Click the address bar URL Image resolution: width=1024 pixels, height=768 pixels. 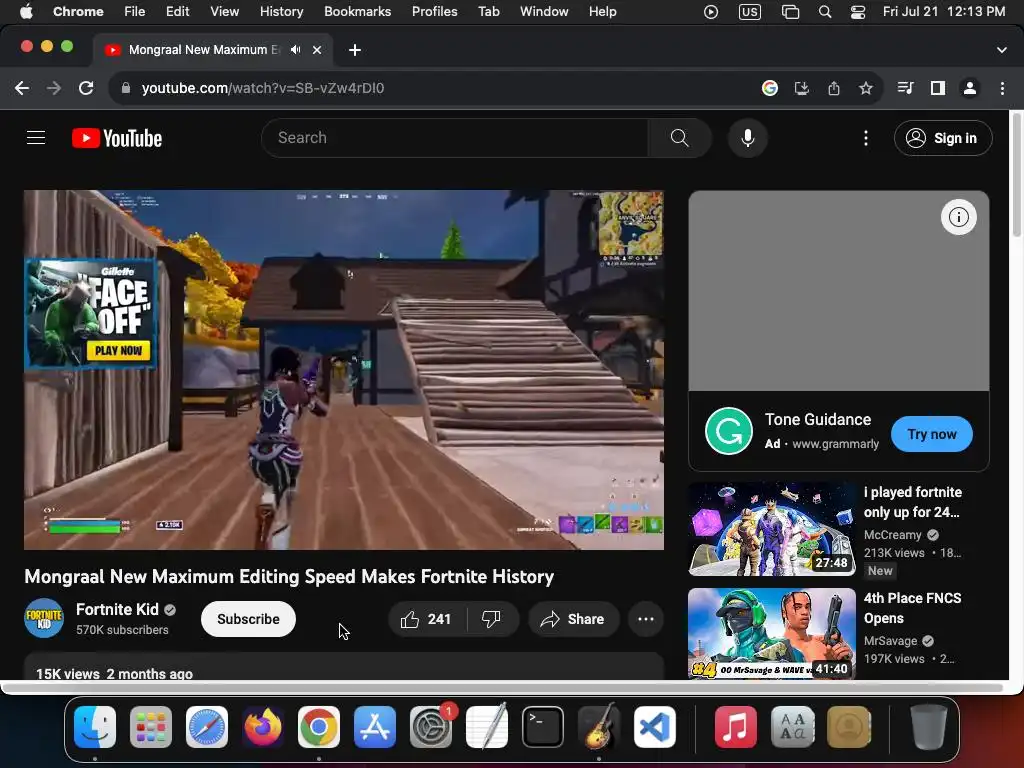coord(263,88)
